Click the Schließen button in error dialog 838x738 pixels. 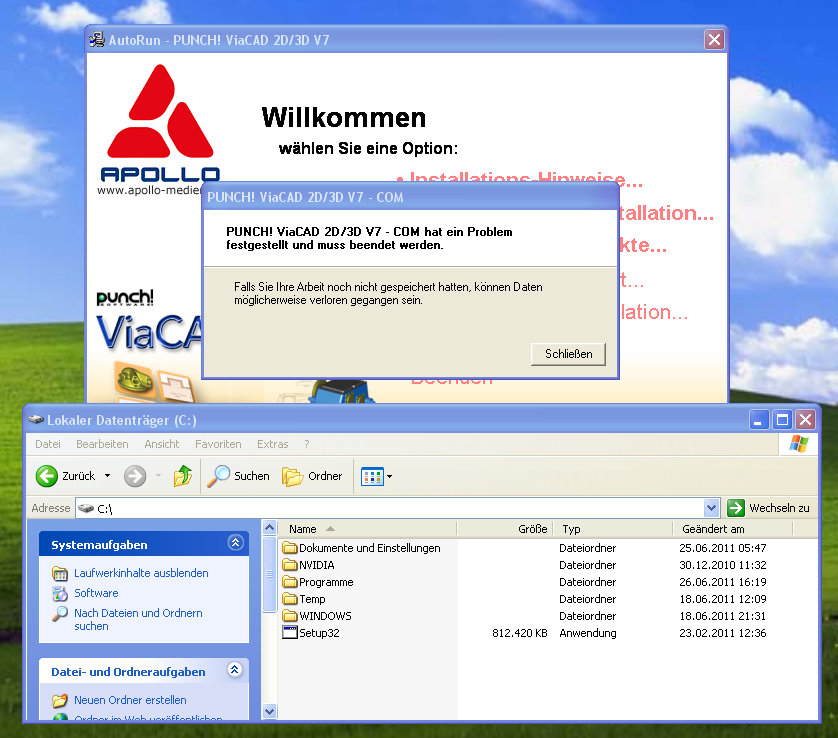568,354
